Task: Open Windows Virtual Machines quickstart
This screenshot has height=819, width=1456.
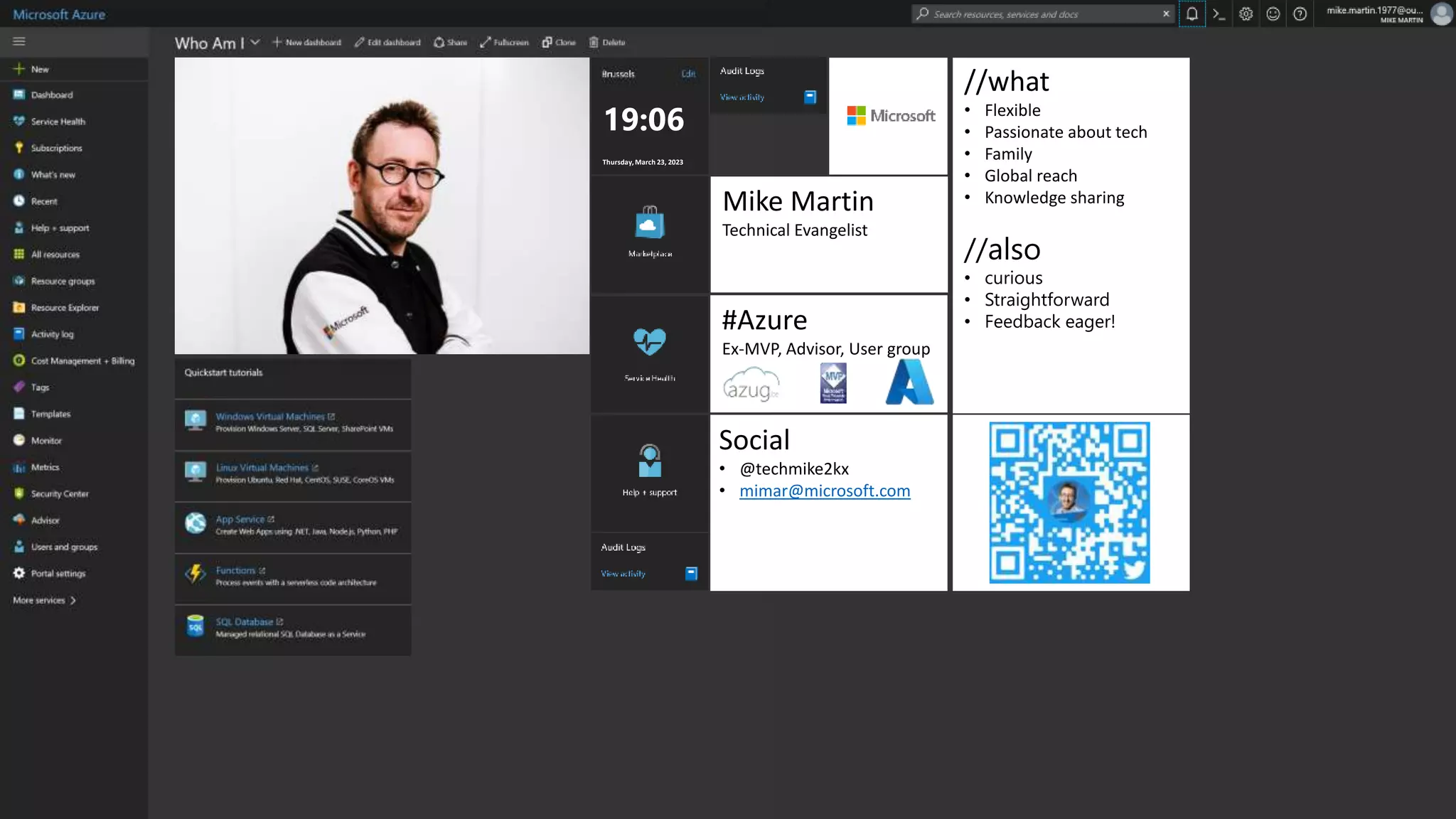Action: click(x=293, y=424)
